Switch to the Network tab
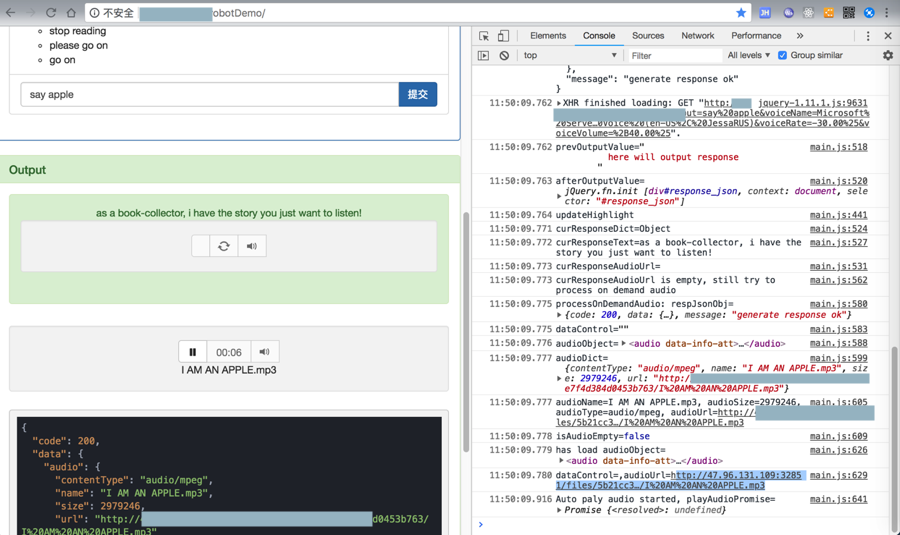Screen dimensions: 900x535 (x=697, y=36)
